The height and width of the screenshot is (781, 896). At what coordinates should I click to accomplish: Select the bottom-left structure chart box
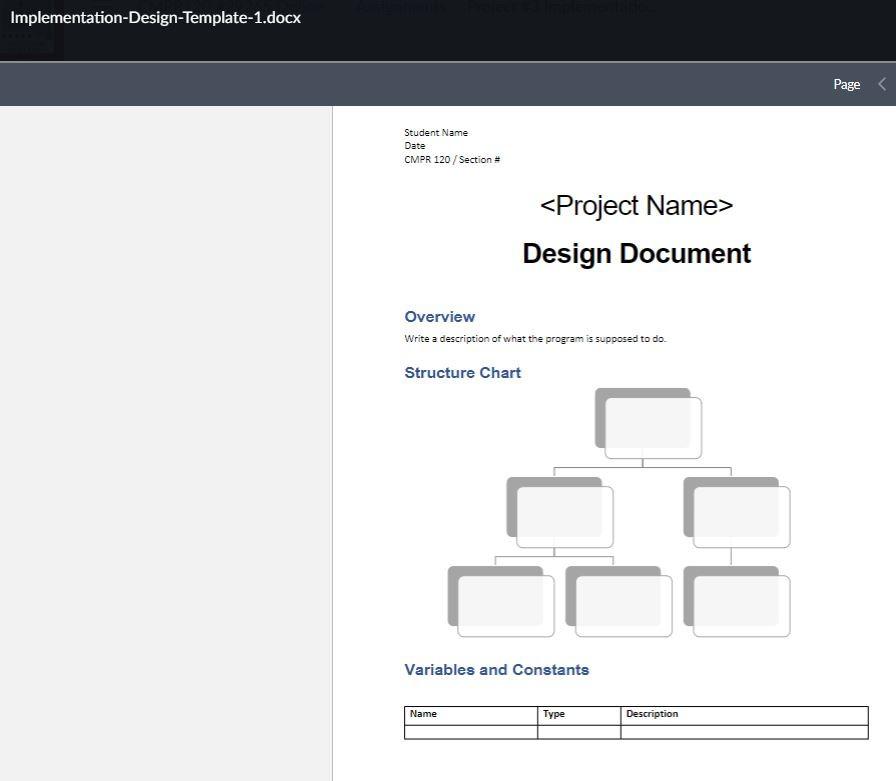click(503, 601)
